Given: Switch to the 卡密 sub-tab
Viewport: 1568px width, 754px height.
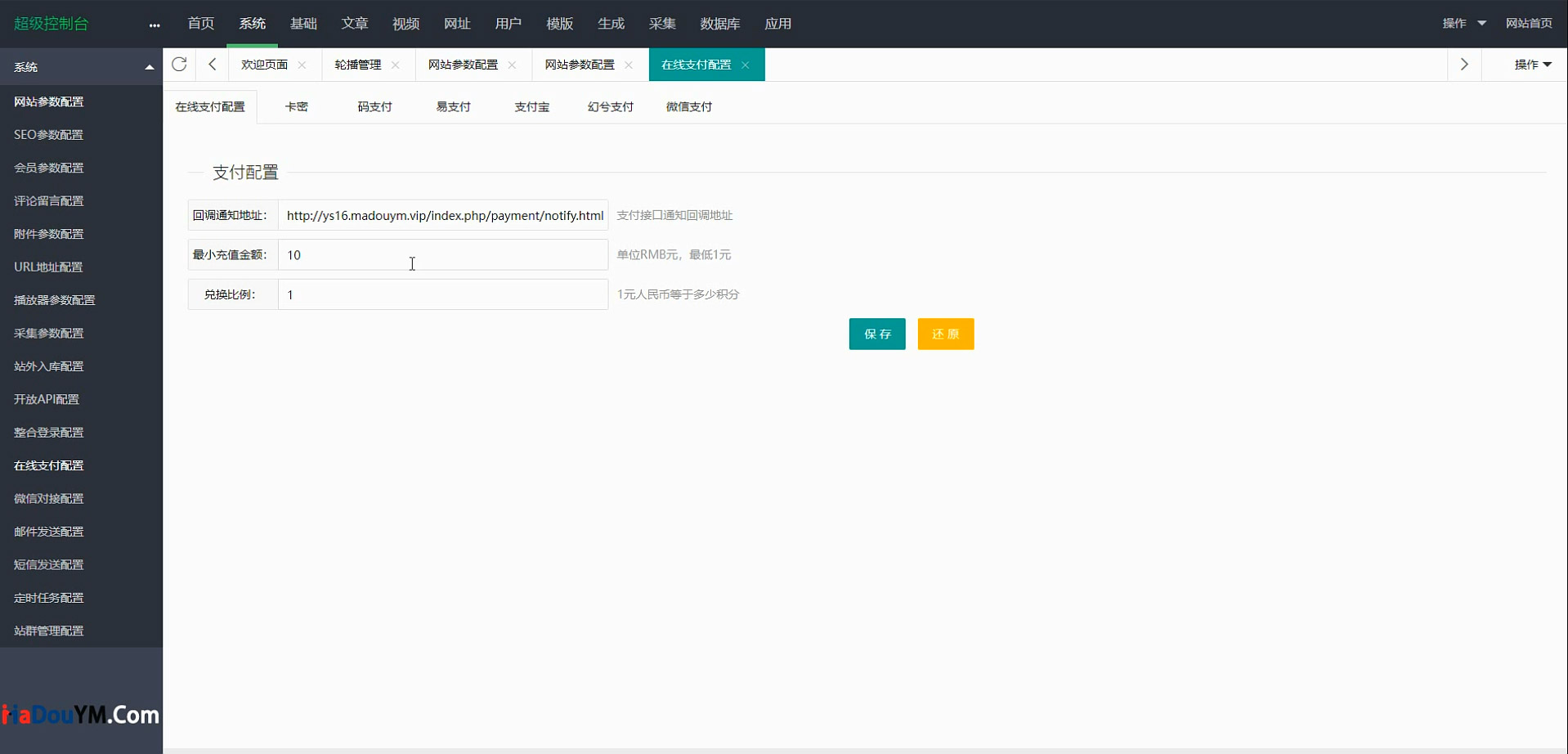Looking at the screenshot, I should [297, 107].
